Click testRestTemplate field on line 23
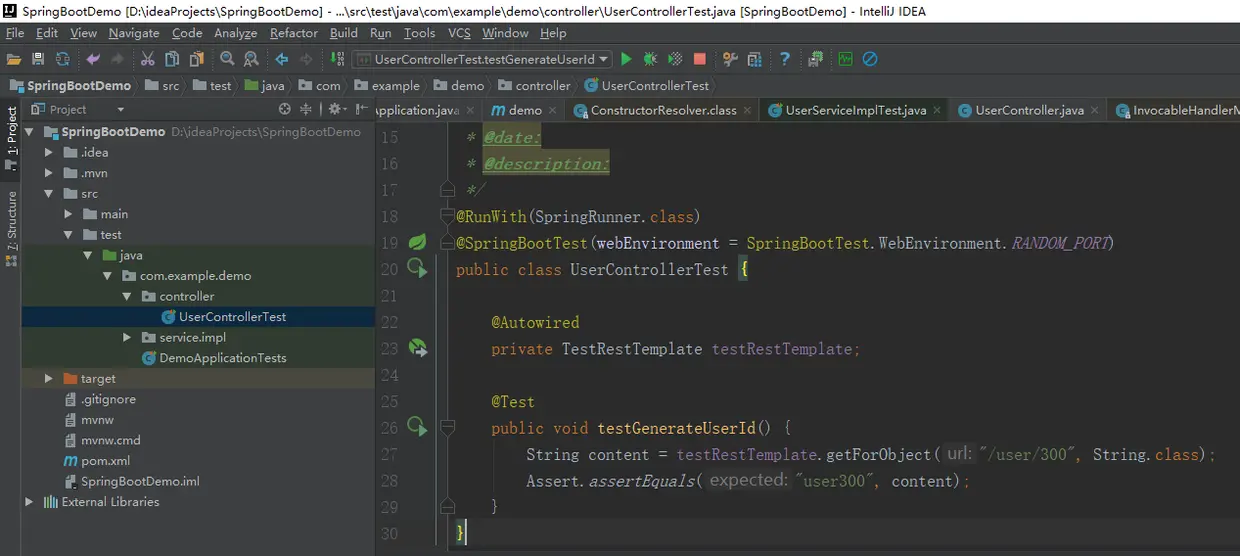 (781, 349)
